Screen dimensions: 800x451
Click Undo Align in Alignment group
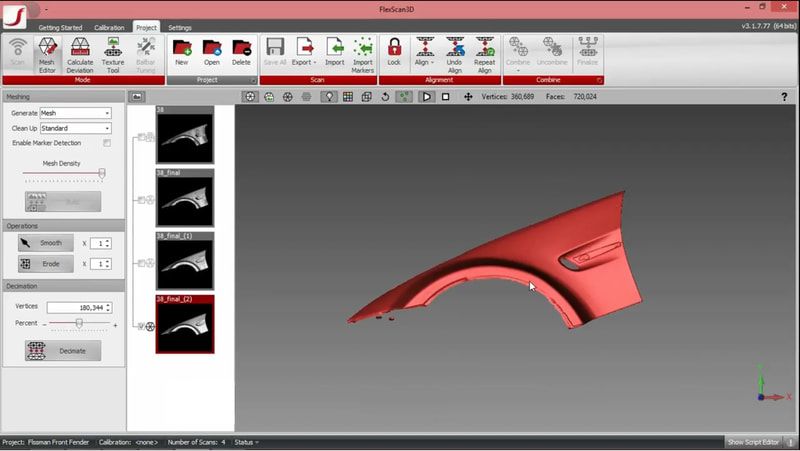pos(455,52)
